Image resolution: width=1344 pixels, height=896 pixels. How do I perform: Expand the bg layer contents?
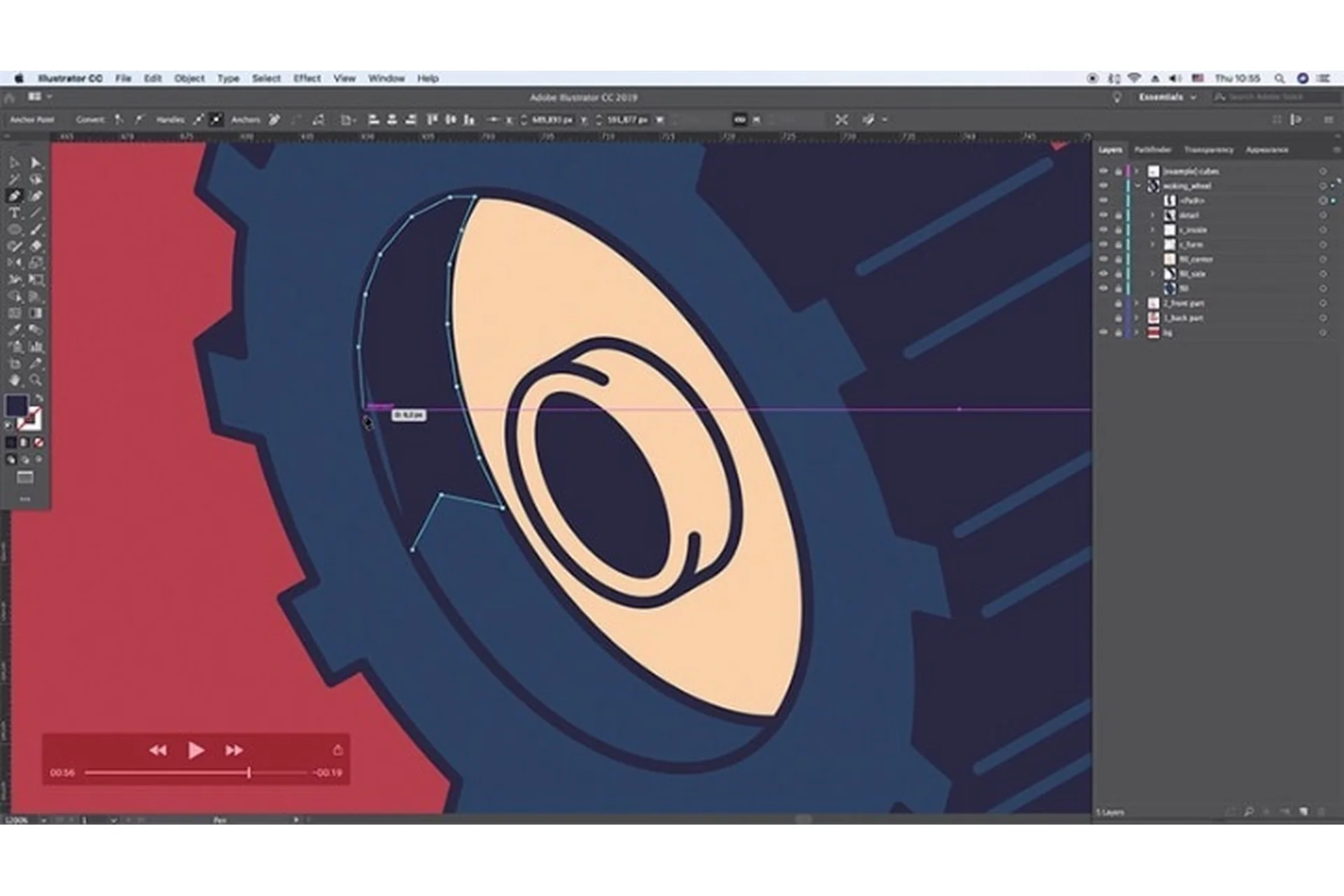1137,332
